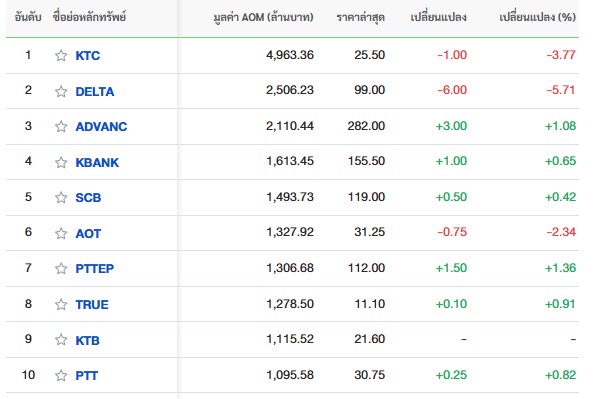Image resolution: width=595 pixels, height=399 pixels.
Task: Sort by the มูลค่า AOM (ล้านบาท) column header
Action: coord(263,17)
